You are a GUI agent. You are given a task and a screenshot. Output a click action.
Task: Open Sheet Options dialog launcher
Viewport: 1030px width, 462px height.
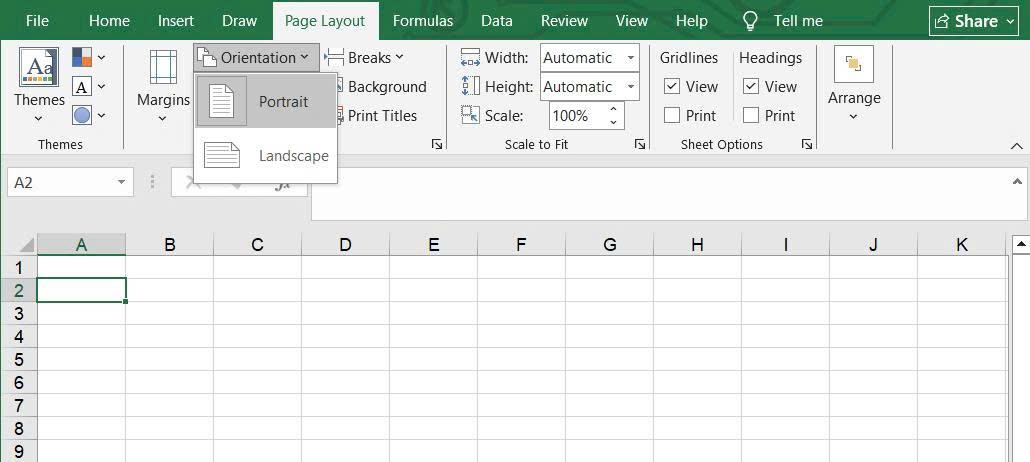click(x=807, y=145)
